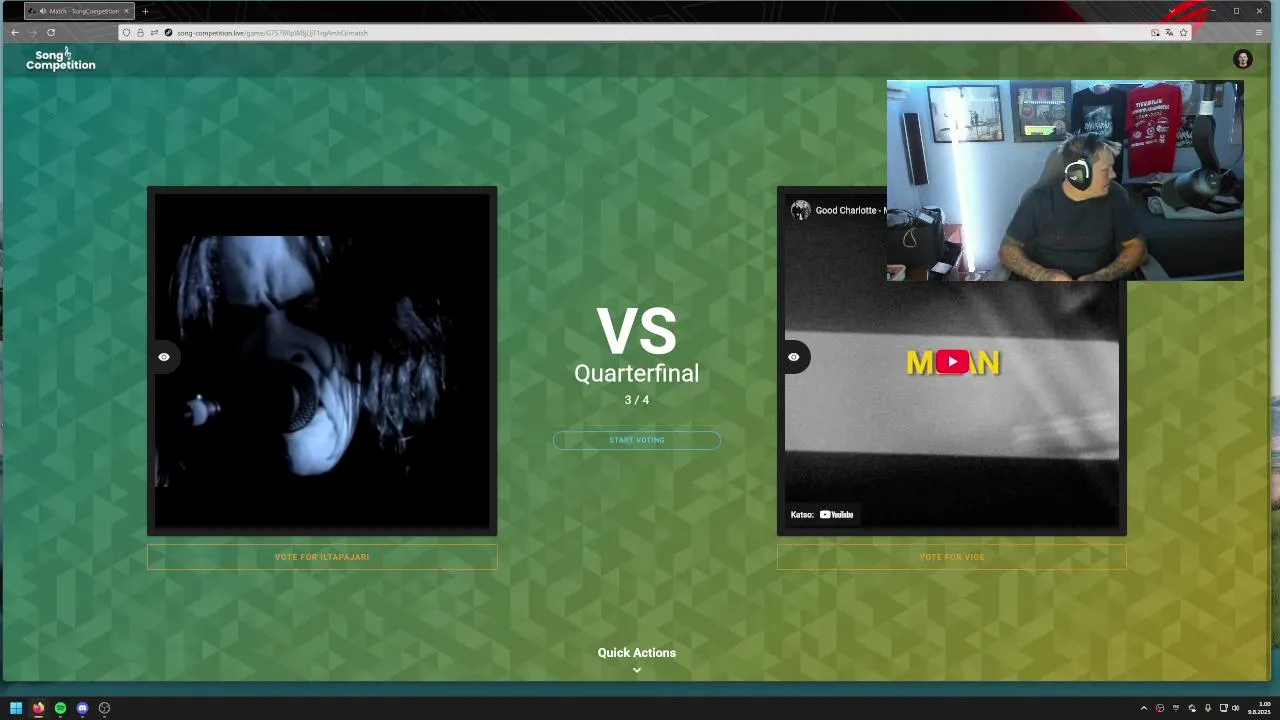The image size is (1280, 720).
Task: Open the list all tabs dropdown
Action: pos(1172,11)
